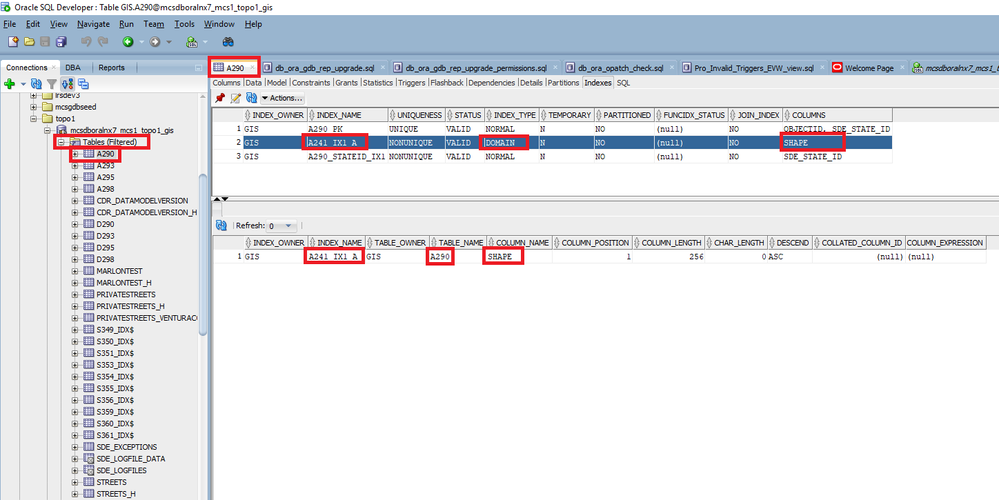Open the Forward history dropdown arrow
Image resolution: width=999 pixels, height=500 pixels.
[169, 42]
